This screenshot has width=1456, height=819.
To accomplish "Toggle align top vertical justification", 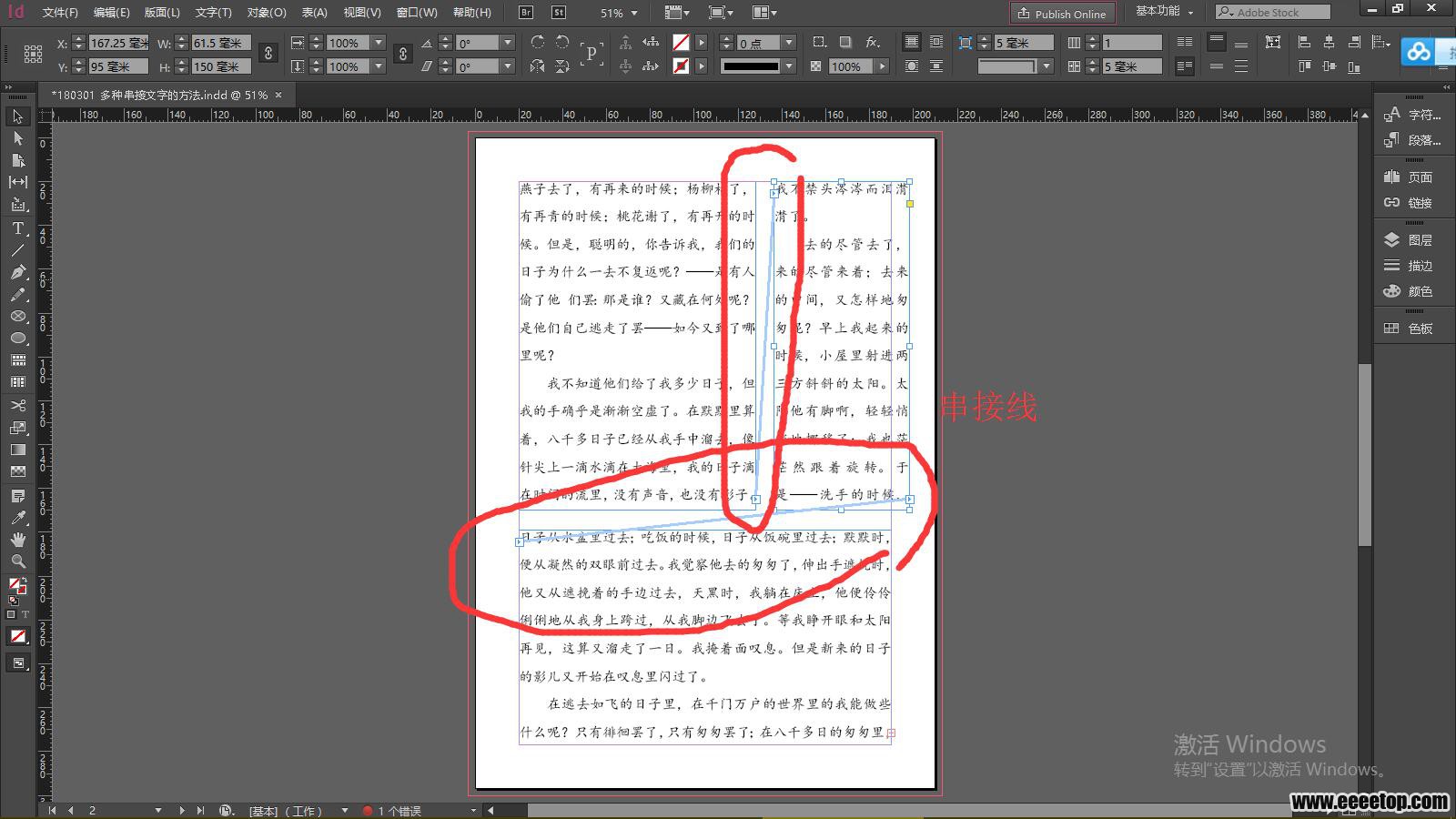I will tap(1216, 43).
